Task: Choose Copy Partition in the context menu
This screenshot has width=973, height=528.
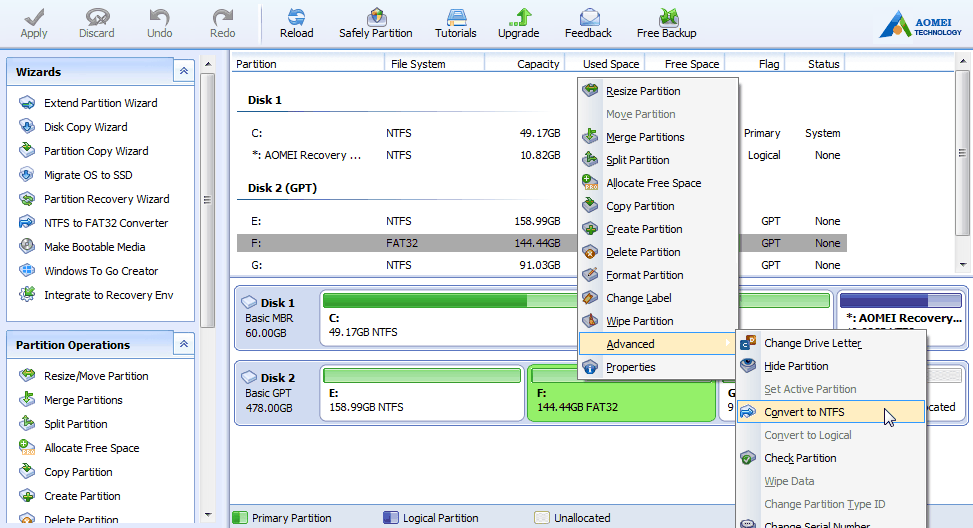Action: [x=657, y=206]
